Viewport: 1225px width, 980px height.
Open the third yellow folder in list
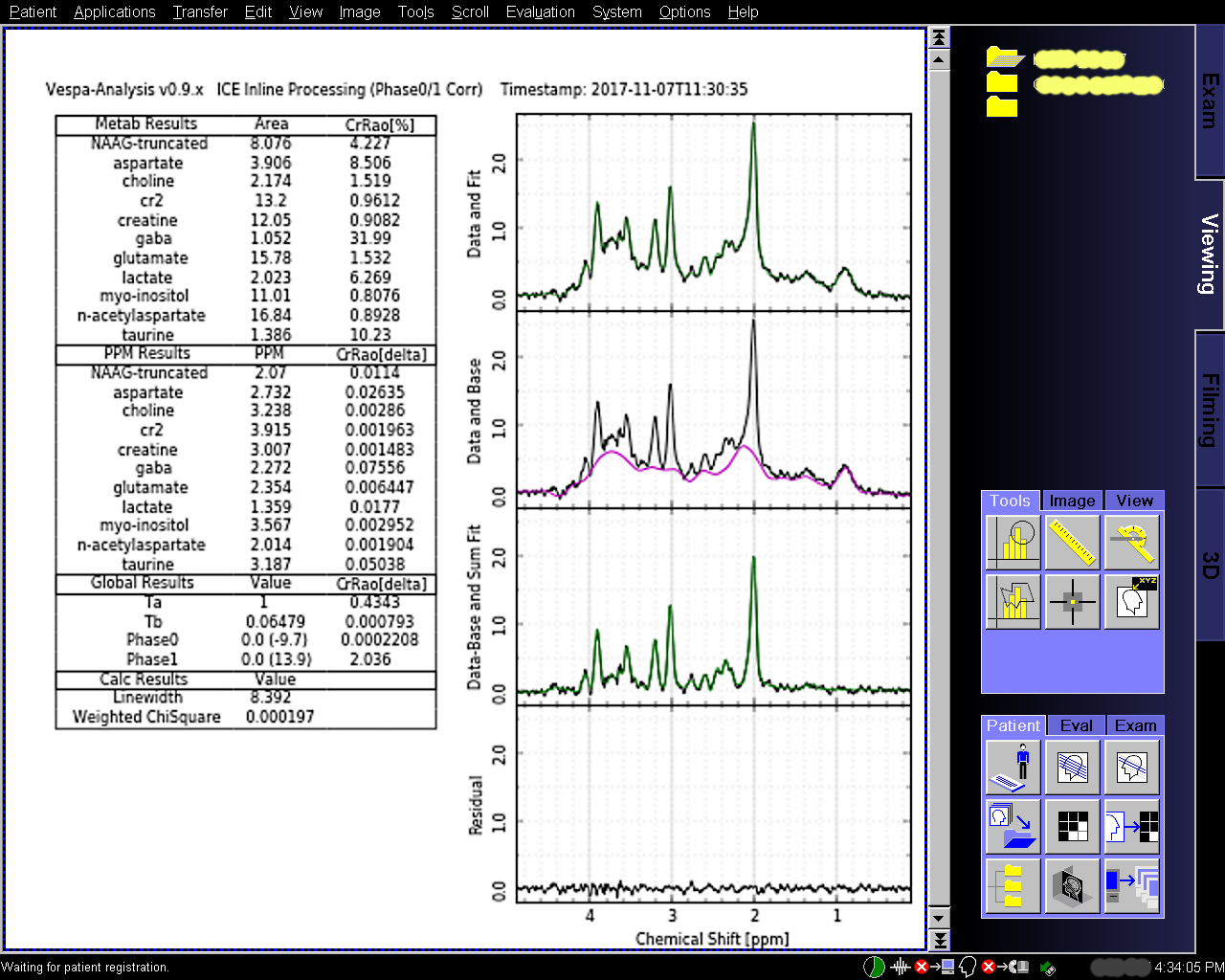pyautogui.click(x=1002, y=106)
